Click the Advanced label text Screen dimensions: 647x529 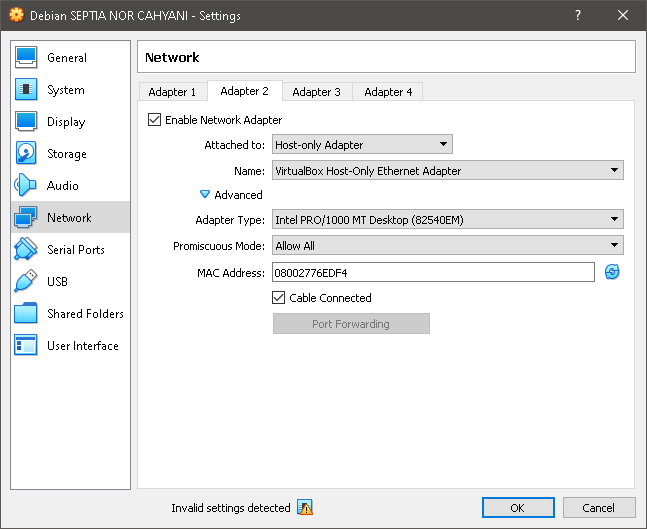(x=238, y=195)
